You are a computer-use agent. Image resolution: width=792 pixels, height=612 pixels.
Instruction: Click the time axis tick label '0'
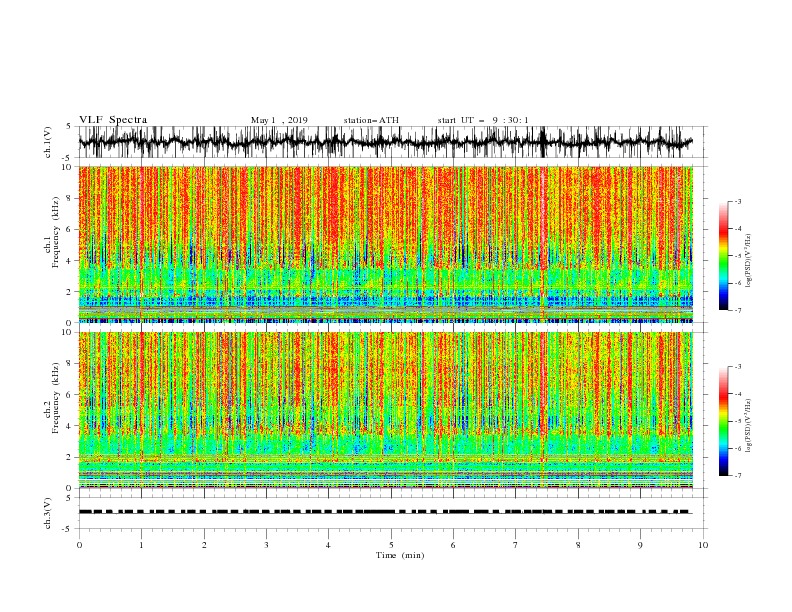click(x=79, y=545)
